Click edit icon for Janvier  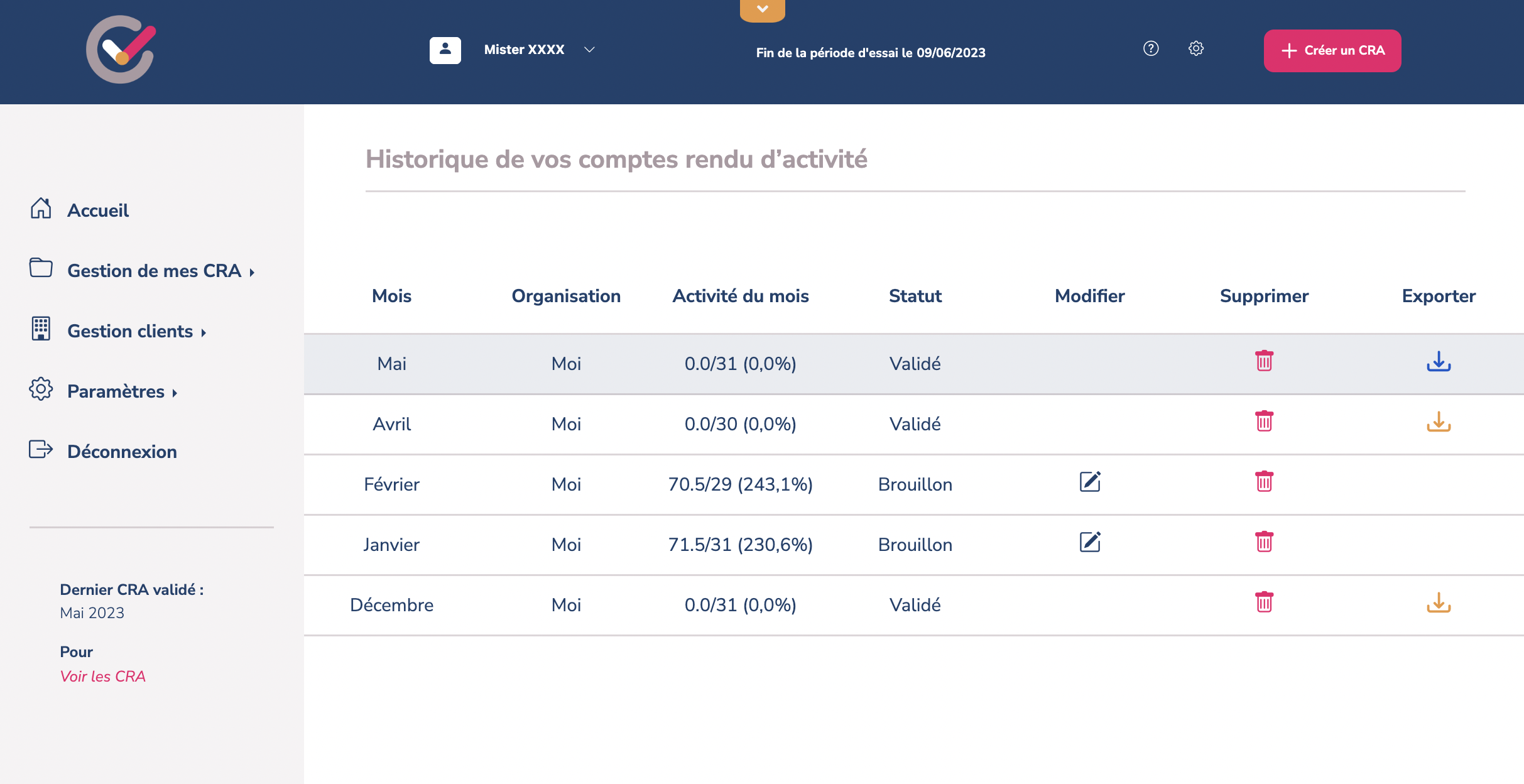tap(1089, 542)
